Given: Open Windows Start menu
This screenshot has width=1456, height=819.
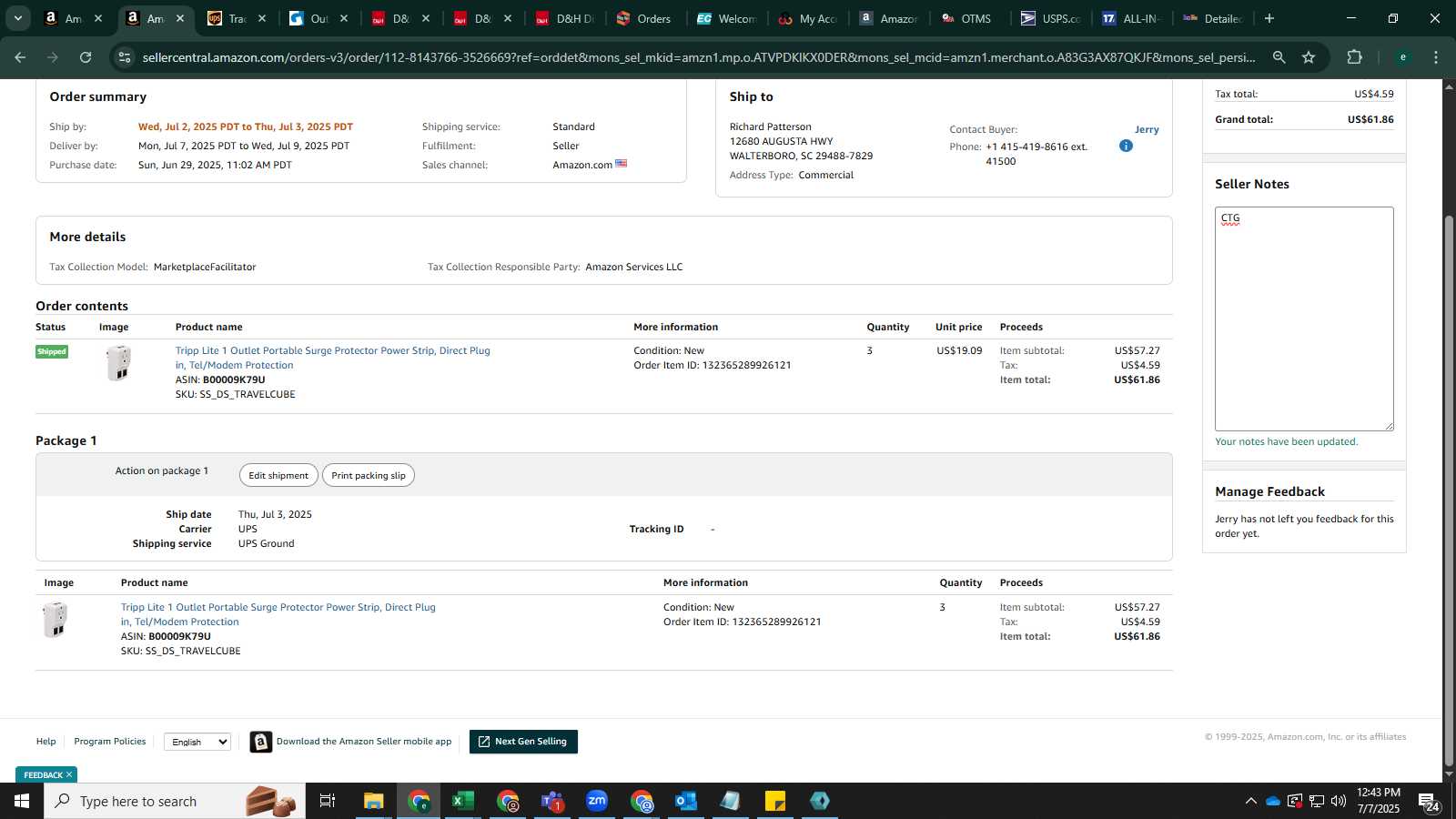Looking at the screenshot, I should [x=22, y=801].
